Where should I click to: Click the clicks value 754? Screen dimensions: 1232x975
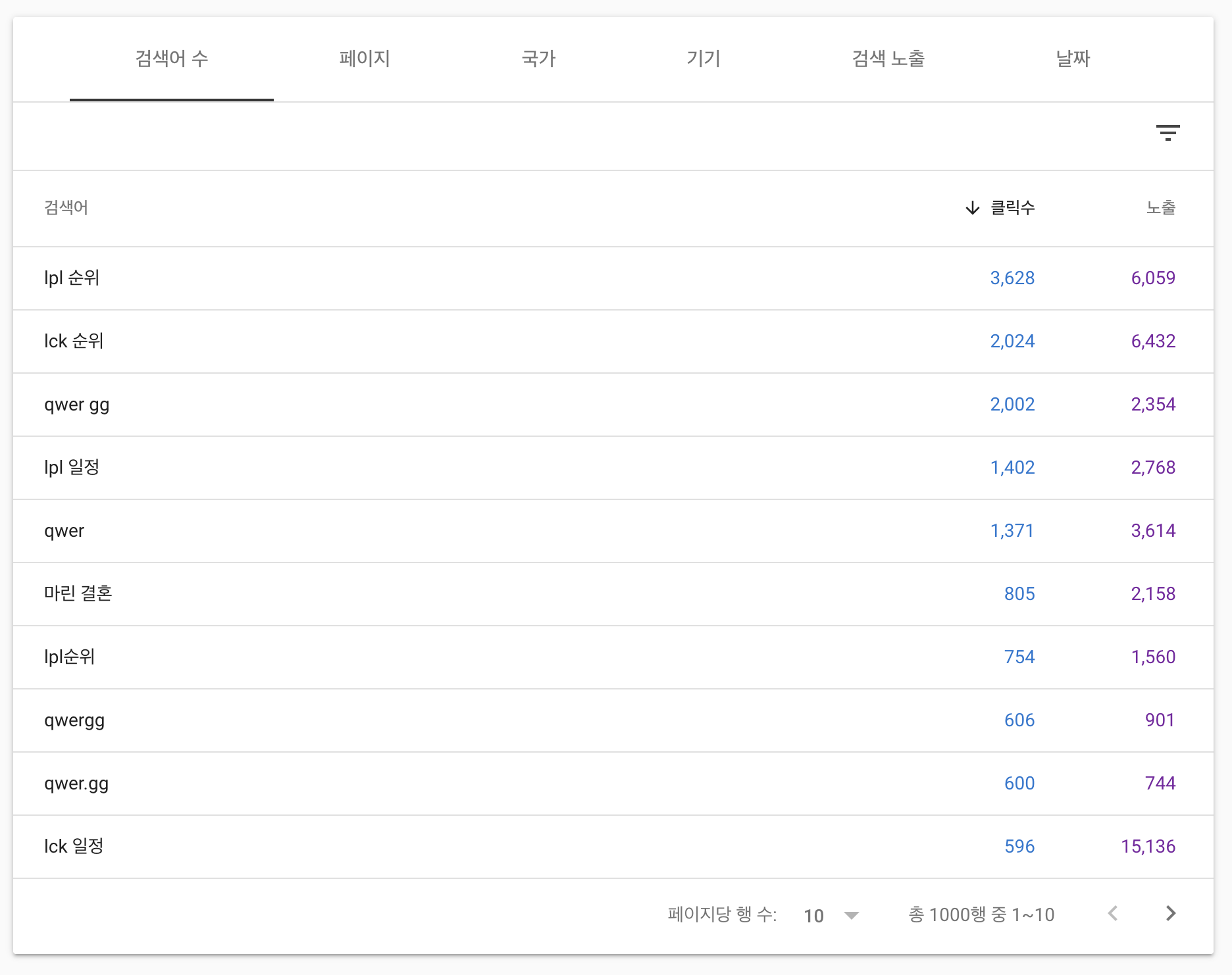pyautogui.click(x=1019, y=657)
